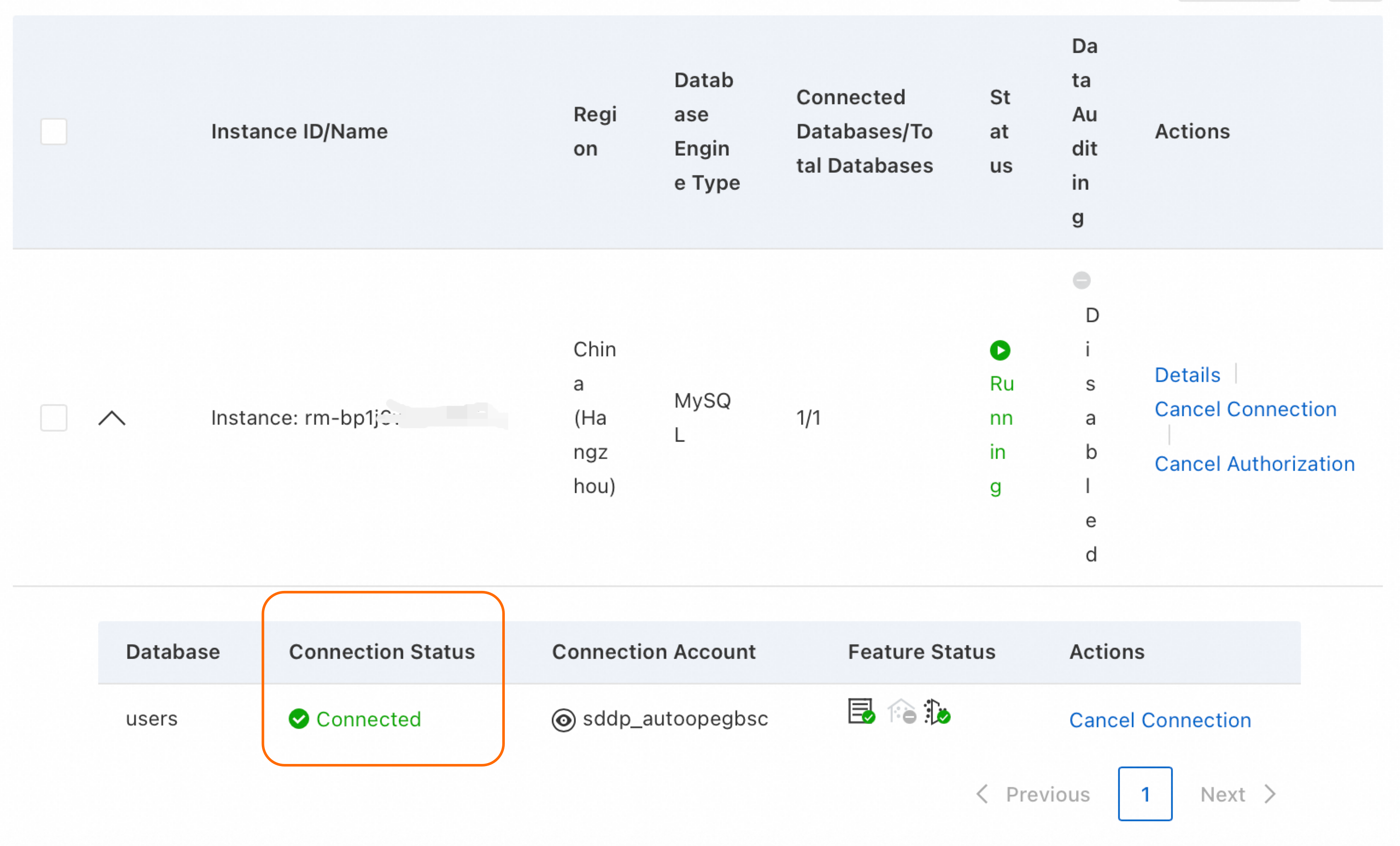Click the Instance ID/Name column header
Screen dimensions: 1400x846
299,131
